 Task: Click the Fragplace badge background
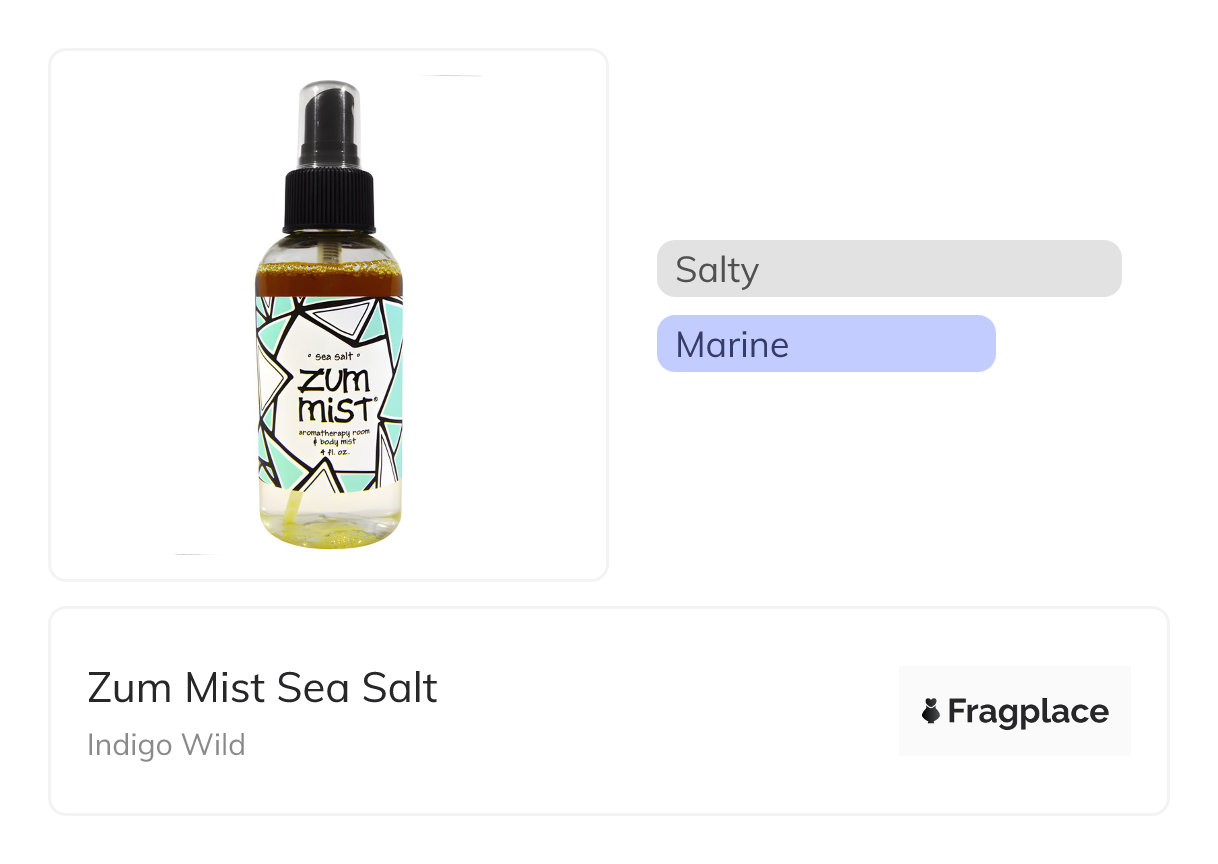coord(1014,680)
